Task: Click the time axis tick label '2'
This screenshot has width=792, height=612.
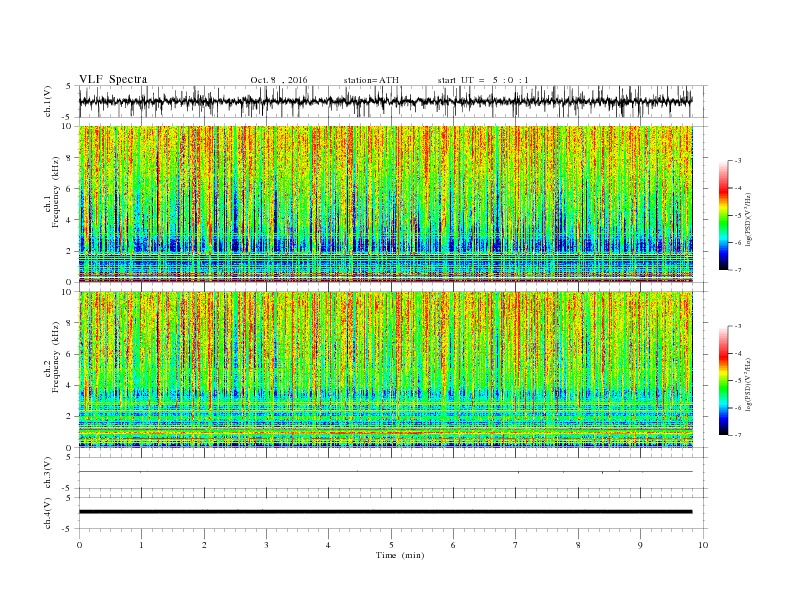Action: coord(204,545)
